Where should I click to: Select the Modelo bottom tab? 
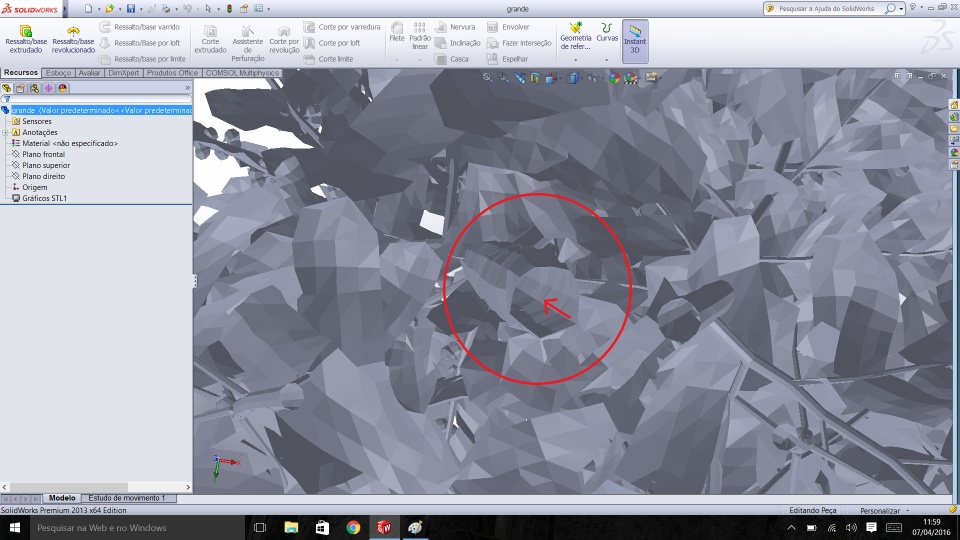(x=62, y=498)
